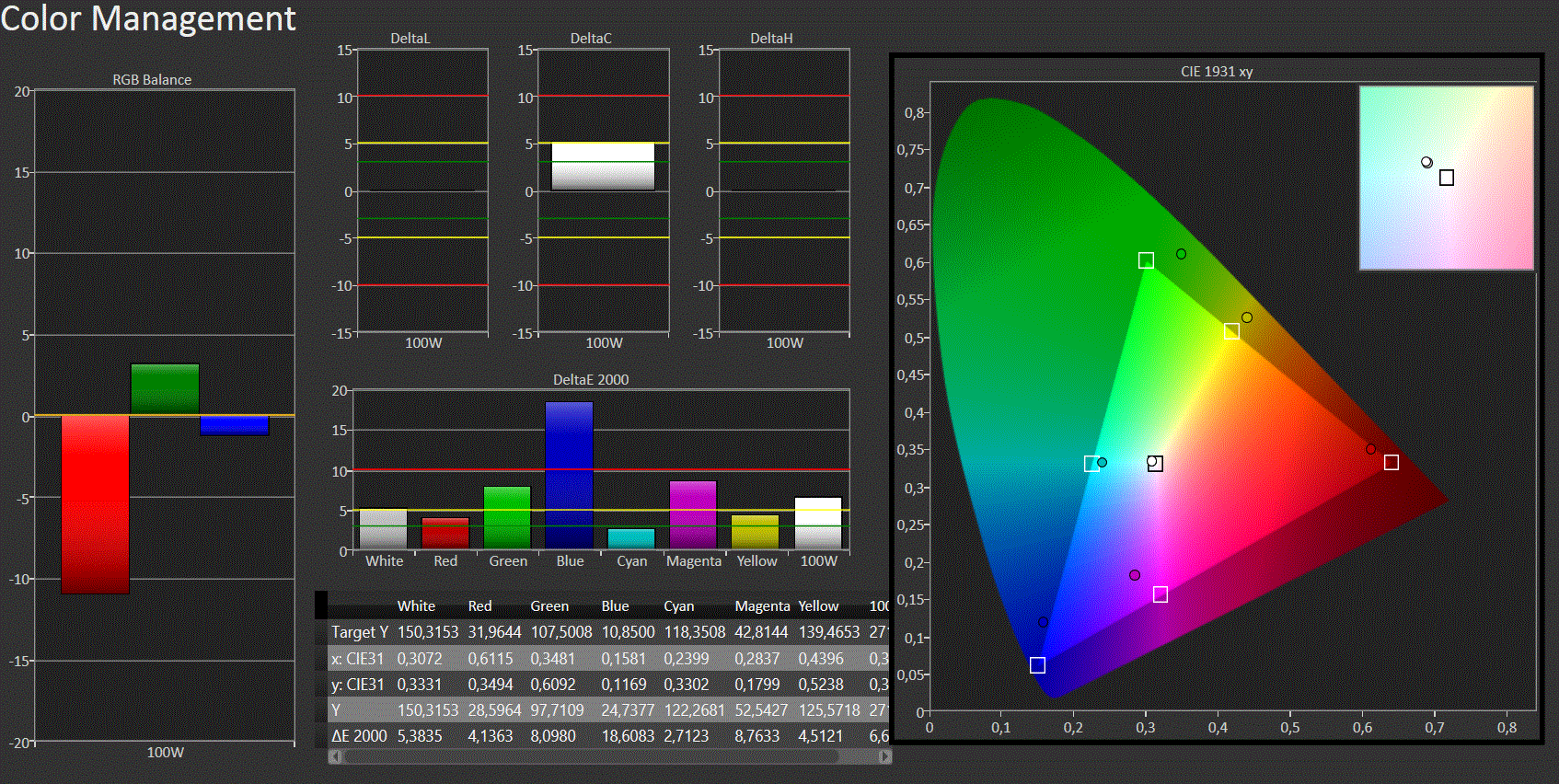This screenshot has width=1559, height=784.
Task: Select the y: CIE31 row label
Action: pyautogui.click(x=357, y=685)
